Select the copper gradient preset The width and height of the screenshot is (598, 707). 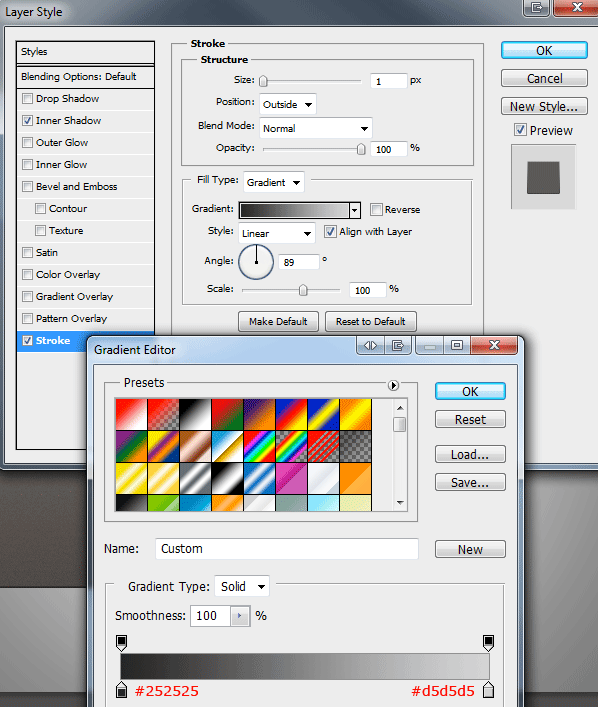click(195, 446)
